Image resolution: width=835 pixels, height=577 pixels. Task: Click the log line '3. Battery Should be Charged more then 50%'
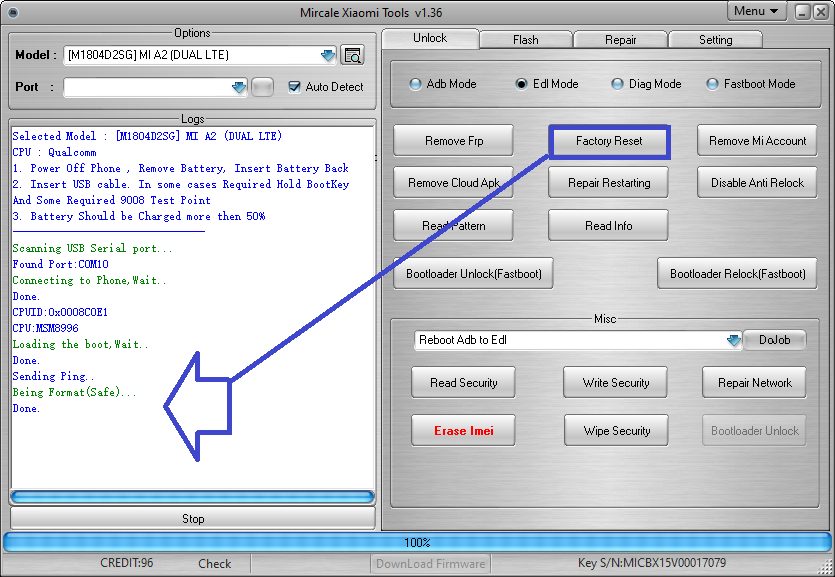(138, 216)
